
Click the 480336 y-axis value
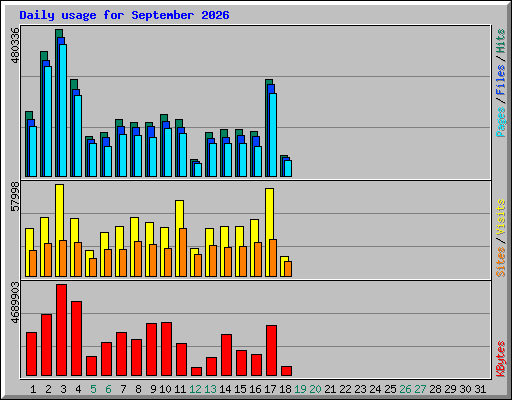pyautogui.click(x=15, y=45)
